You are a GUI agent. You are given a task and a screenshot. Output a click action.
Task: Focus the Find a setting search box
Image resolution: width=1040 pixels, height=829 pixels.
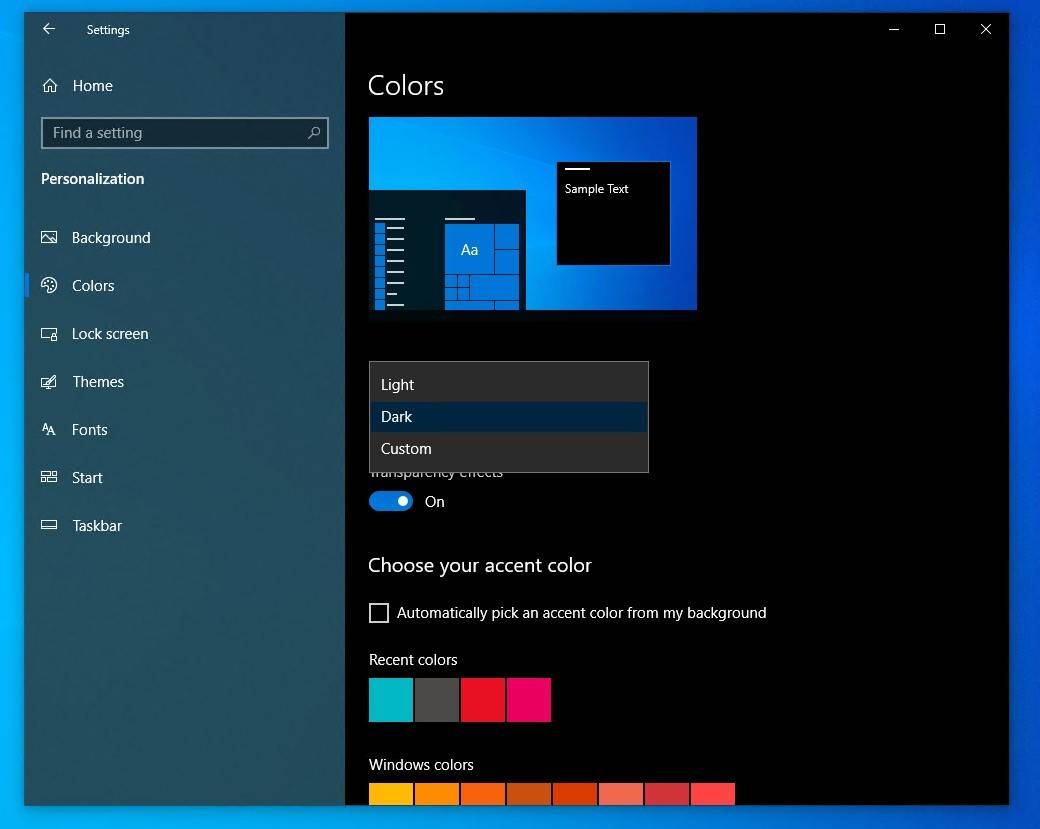pos(184,133)
